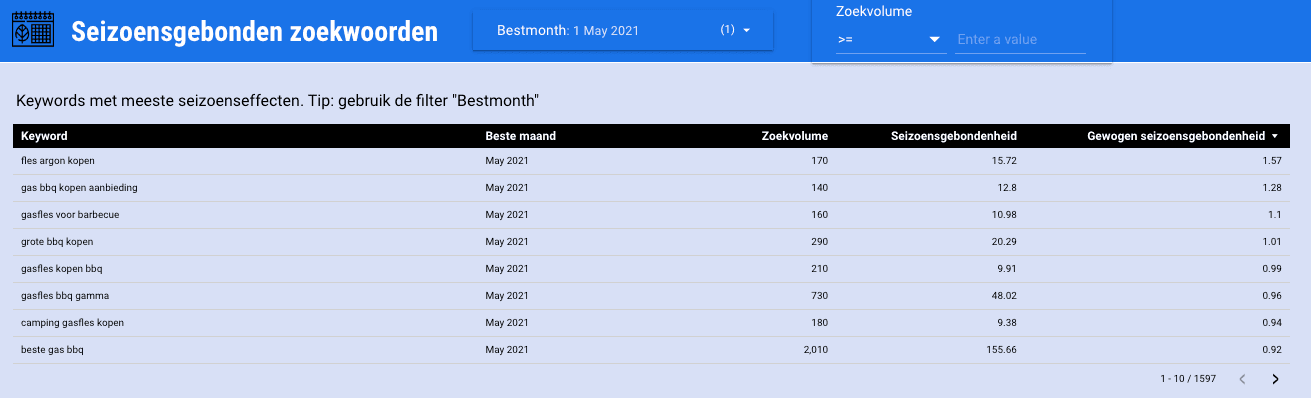
Task: Select the gasfles voor barbecue keyword
Action: pos(64,215)
